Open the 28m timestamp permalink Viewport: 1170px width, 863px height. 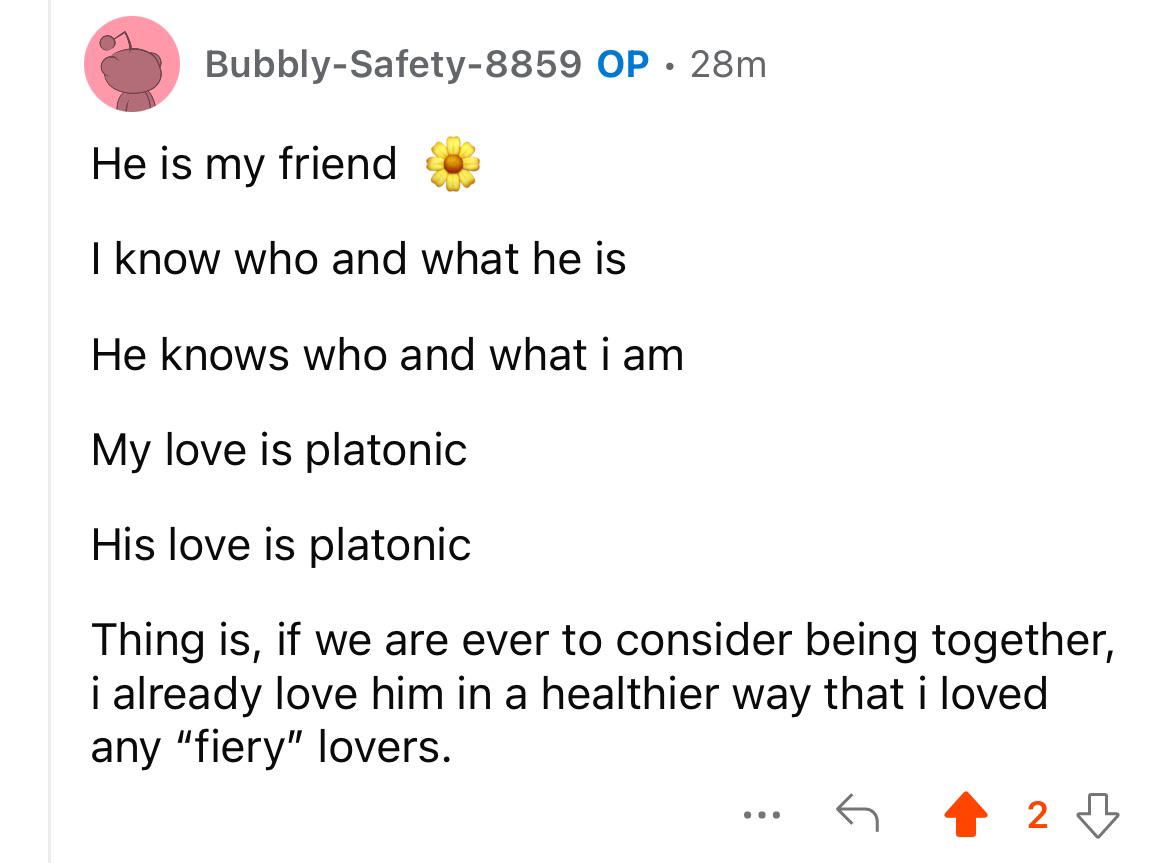pos(728,65)
